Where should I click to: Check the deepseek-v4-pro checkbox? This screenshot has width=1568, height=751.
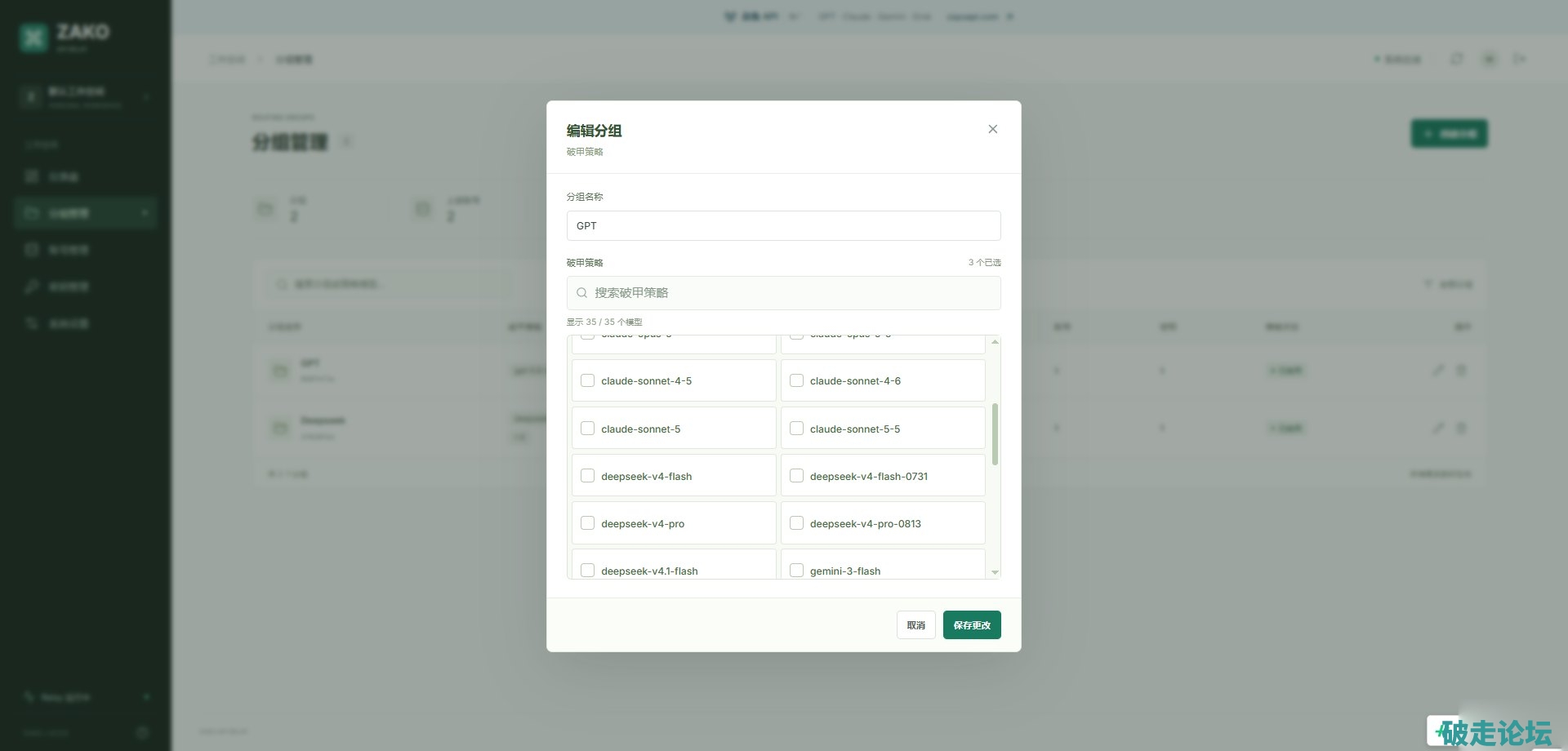(x=587, y=523)
